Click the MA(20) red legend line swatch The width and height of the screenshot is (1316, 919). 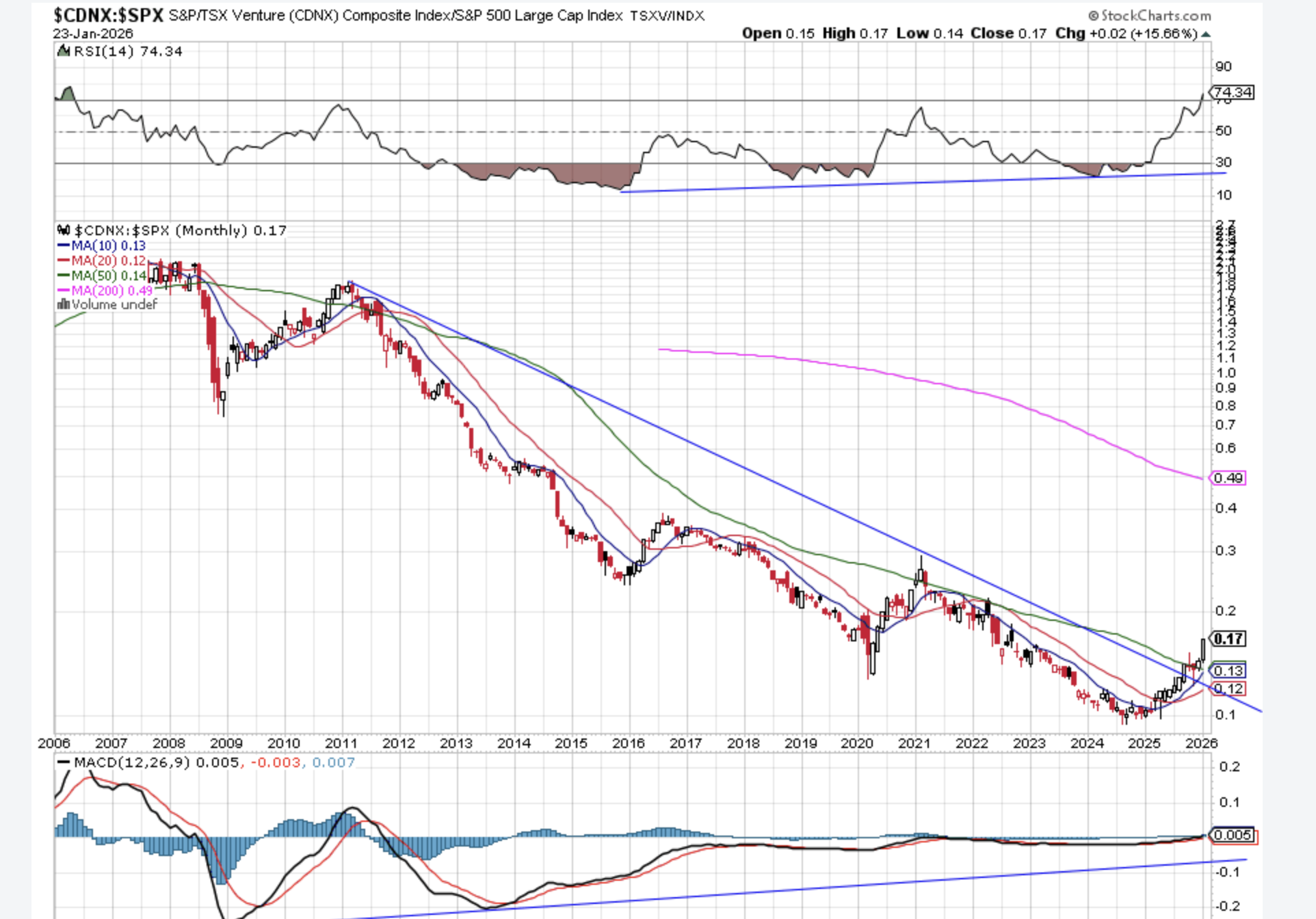tap(63, 261)
